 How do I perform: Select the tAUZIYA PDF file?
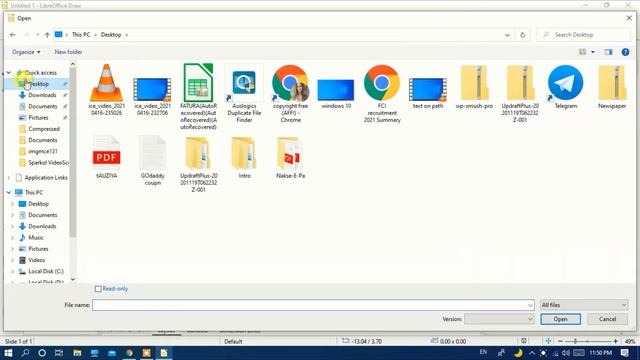point(106,157)
